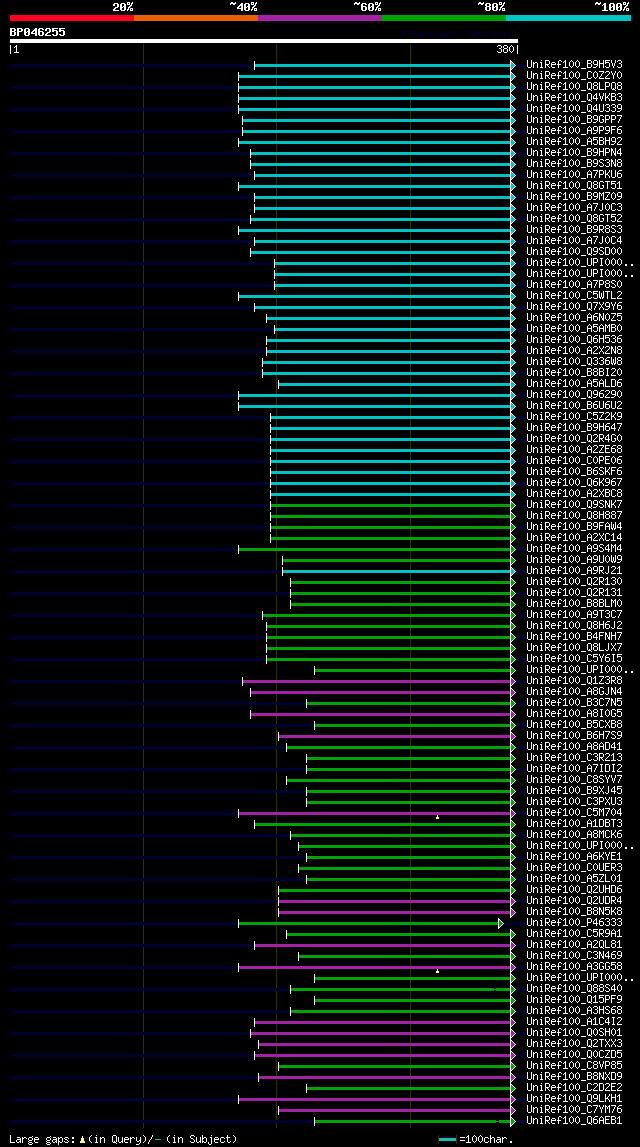Select the UniRef100_Q2UHD6 hit
Image resolution: width=640 pixels, height=1147 pixels.
point(574,890)
